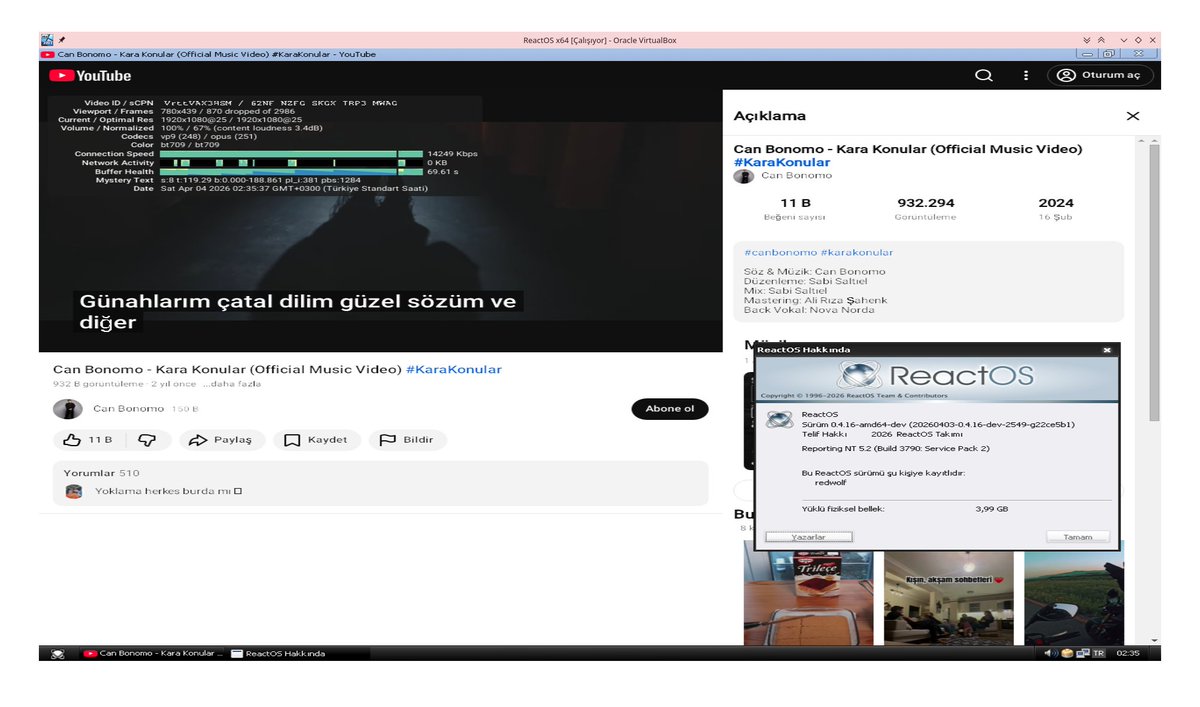1200x707 pixels.
Task: Share the video via Paylaş
Action: [222, 440]
